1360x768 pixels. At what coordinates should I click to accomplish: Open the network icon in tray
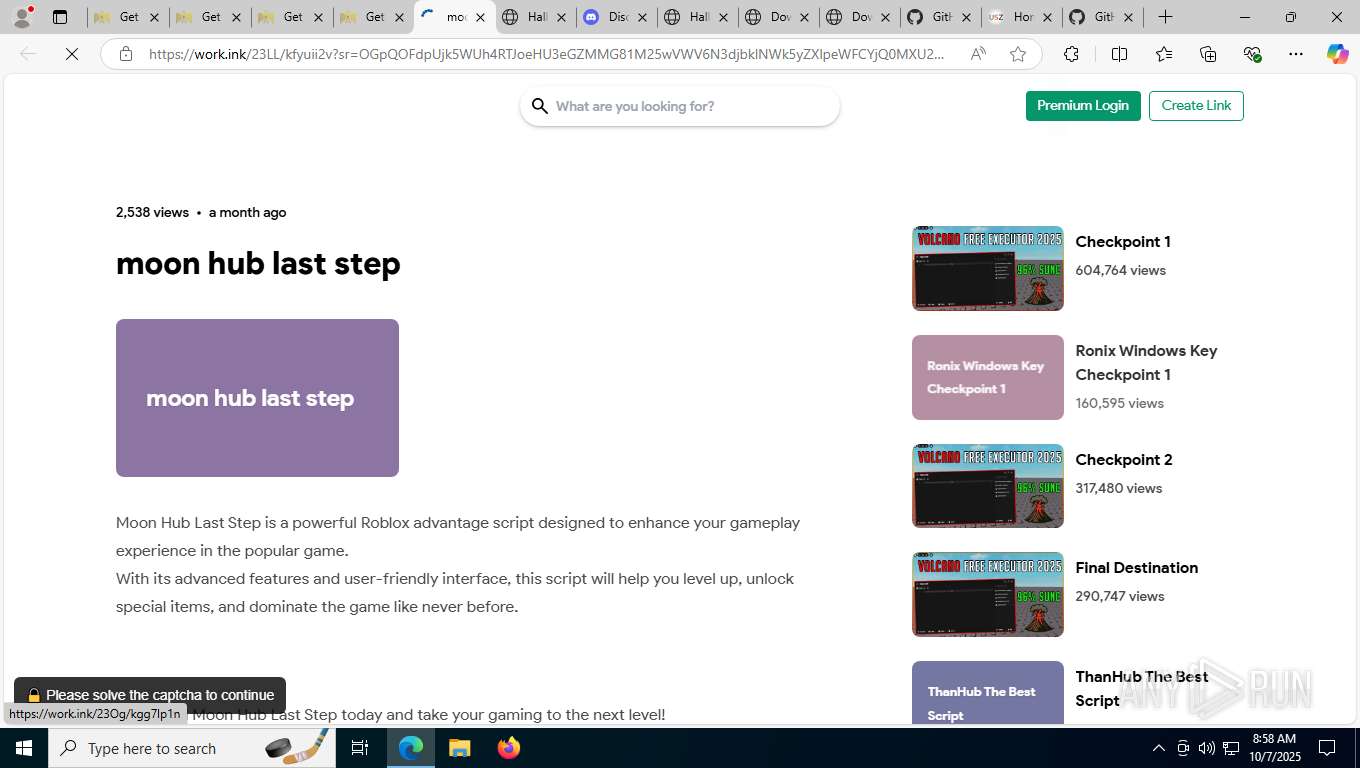point(1231,748)
